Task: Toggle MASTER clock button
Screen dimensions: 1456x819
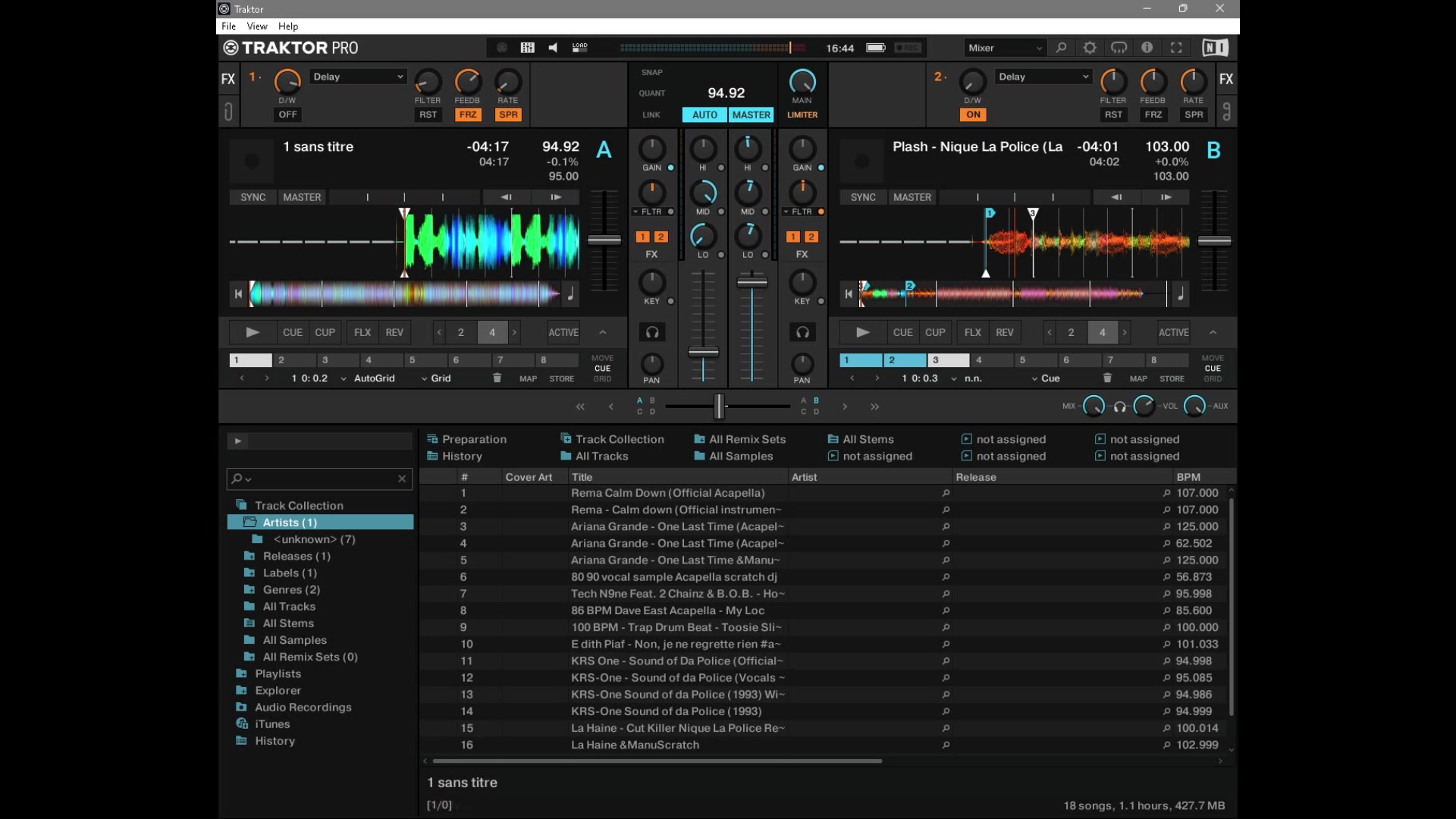Action: pyautogui.click(x=752, y=115)
